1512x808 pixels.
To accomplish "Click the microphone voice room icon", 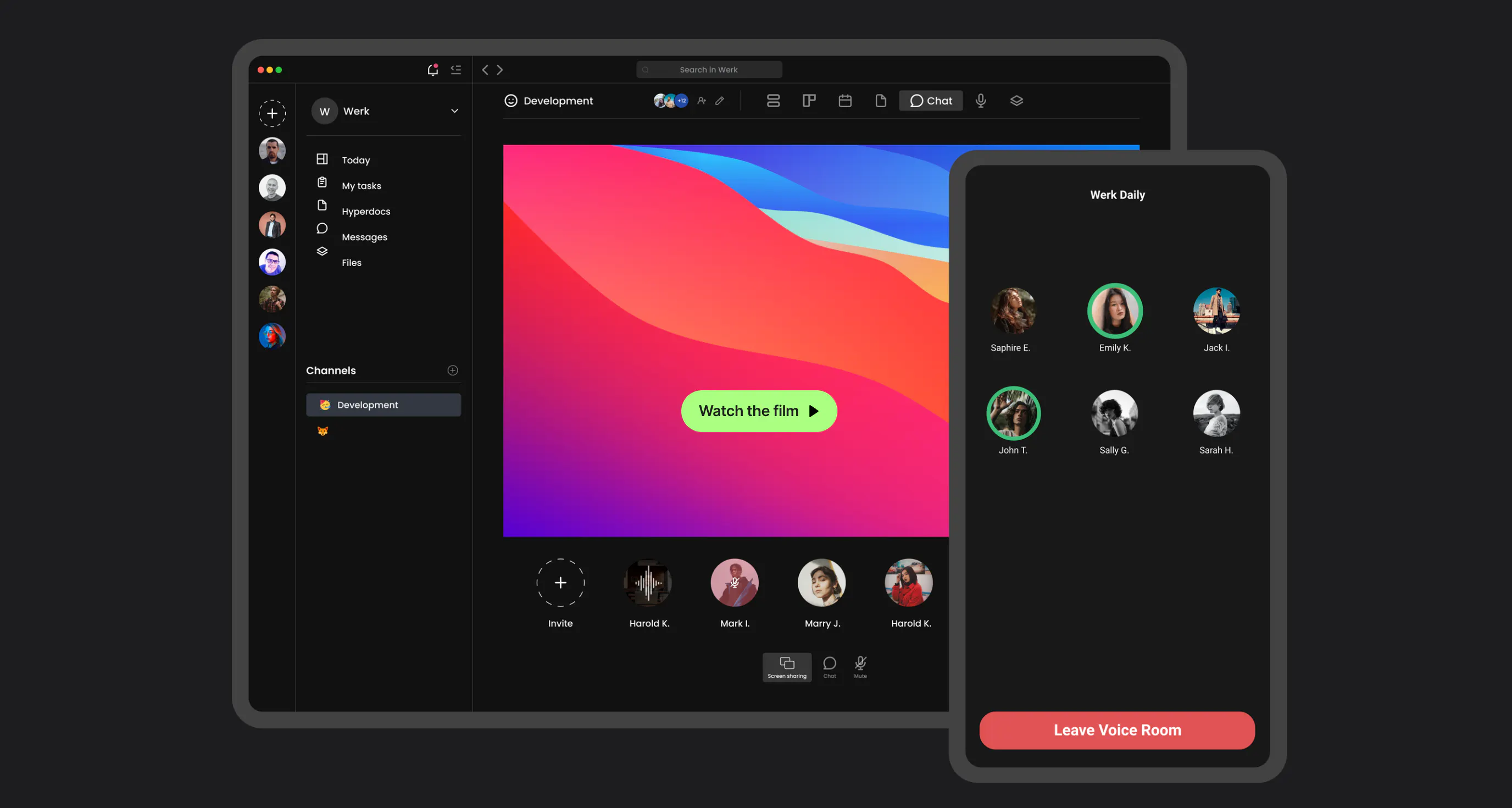I will pyautogui.click(x=980, y=101).
